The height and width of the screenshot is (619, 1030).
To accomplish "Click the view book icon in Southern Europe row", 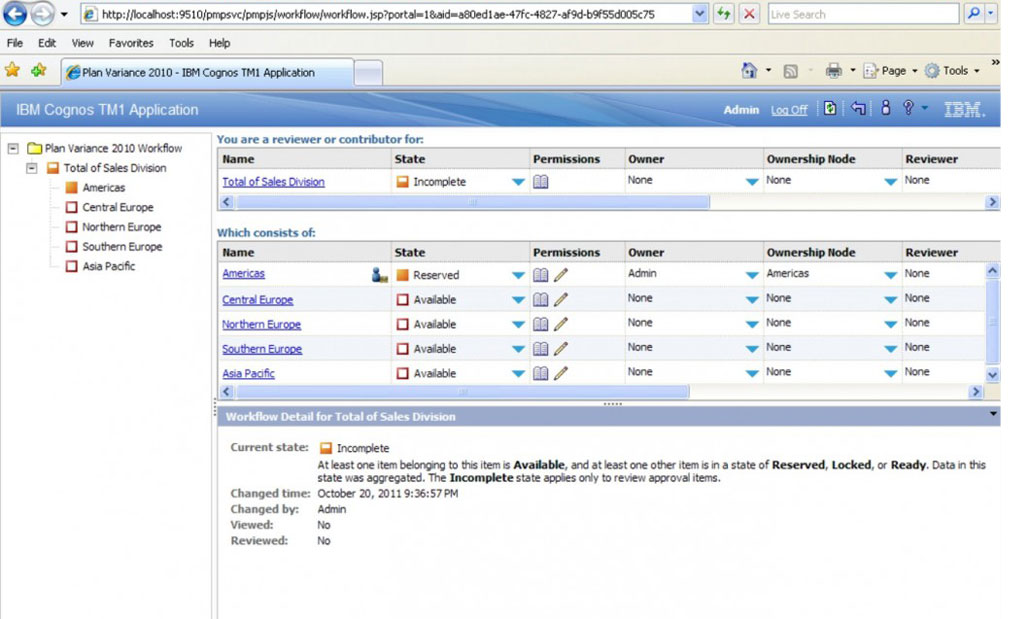I will point(541,349).
